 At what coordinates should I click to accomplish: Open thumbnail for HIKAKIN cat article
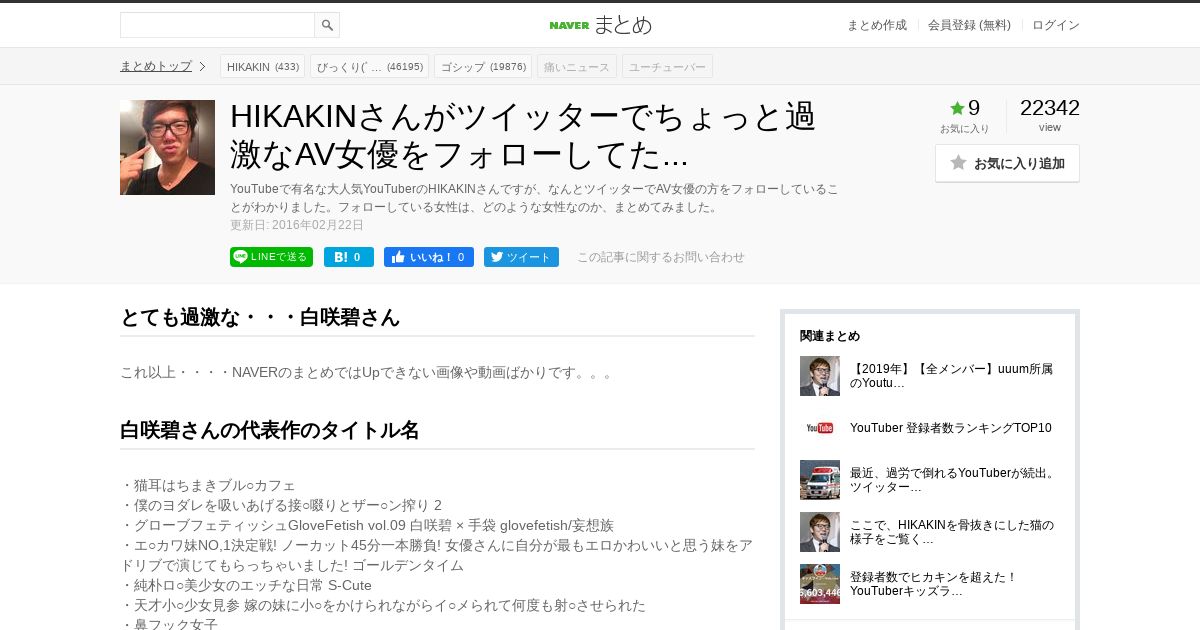tap(820, 532)
